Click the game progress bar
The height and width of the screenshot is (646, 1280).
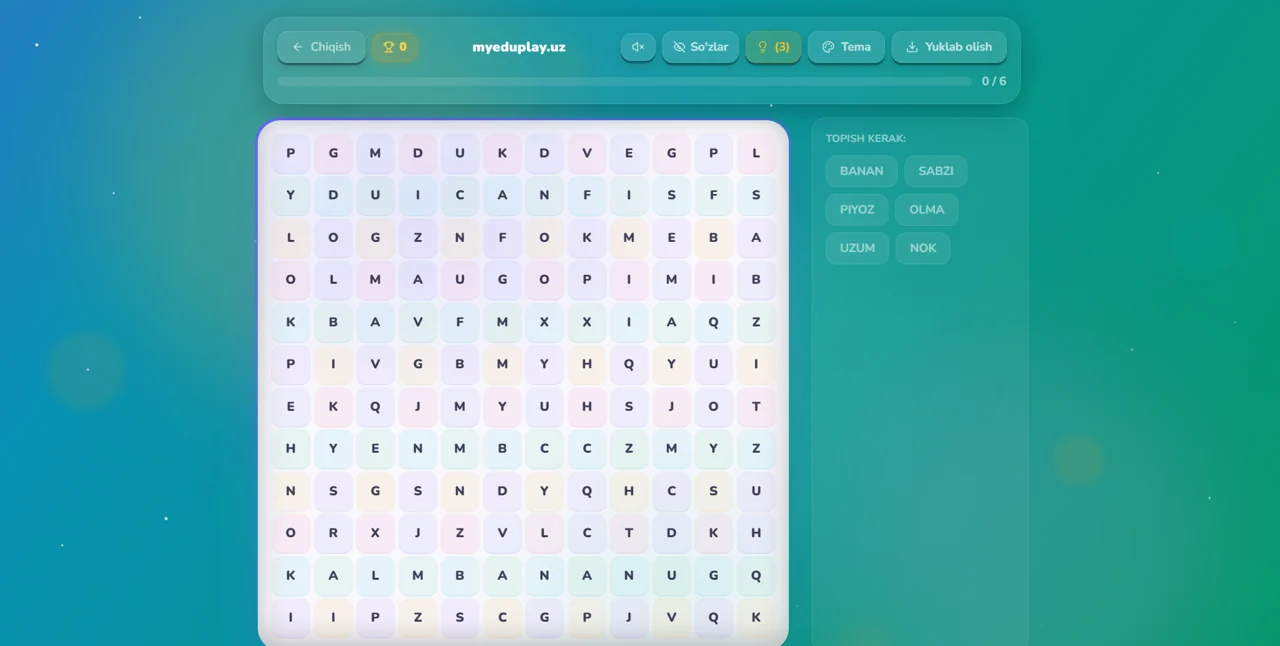pos(625,81)
